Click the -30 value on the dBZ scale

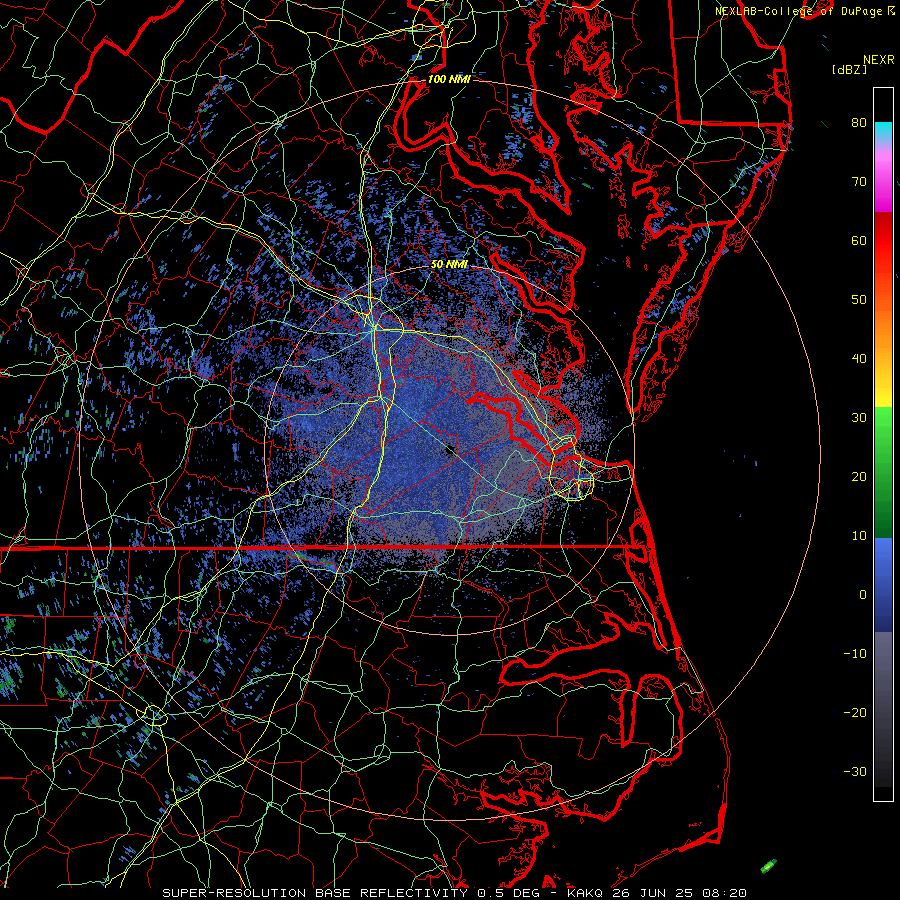(855, 771)
